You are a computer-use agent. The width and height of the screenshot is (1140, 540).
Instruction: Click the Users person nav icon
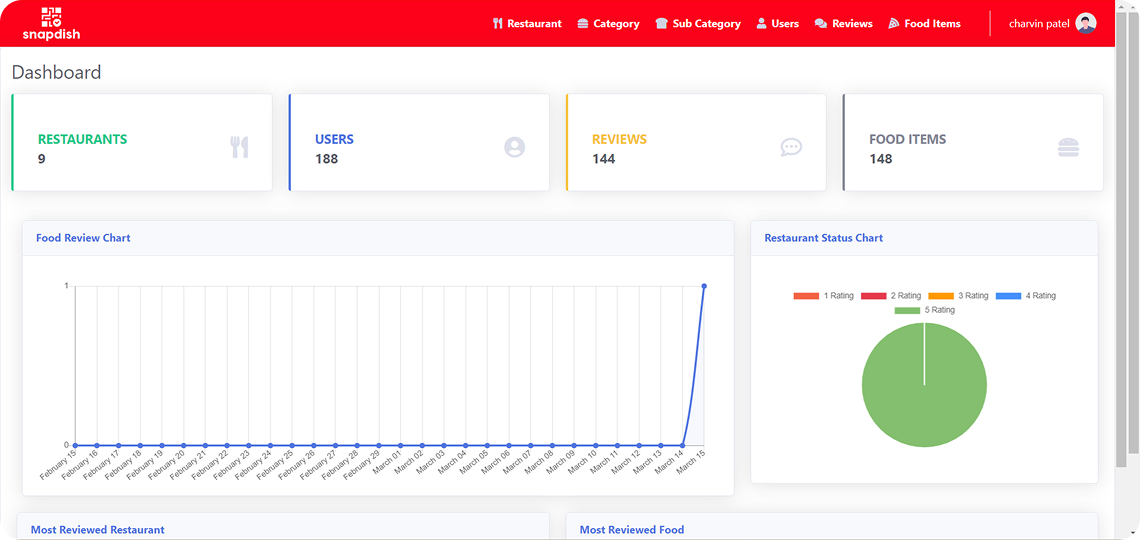(761, 23)
